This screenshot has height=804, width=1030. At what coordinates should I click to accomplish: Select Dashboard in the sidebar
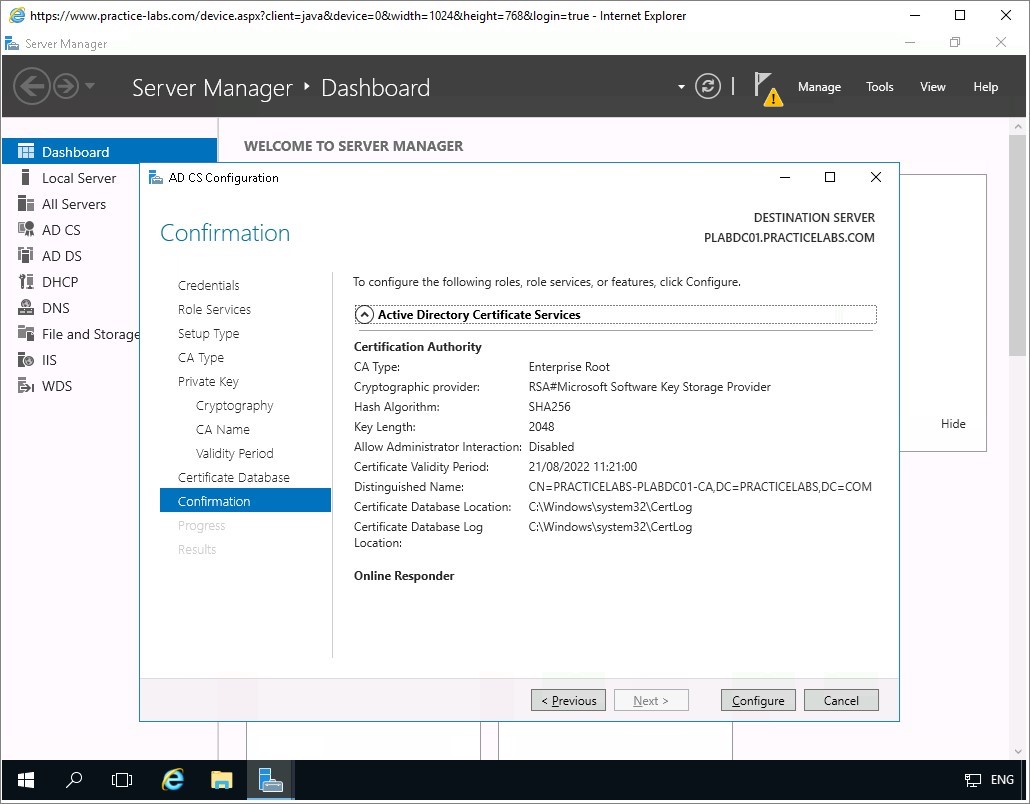point(109,152)
